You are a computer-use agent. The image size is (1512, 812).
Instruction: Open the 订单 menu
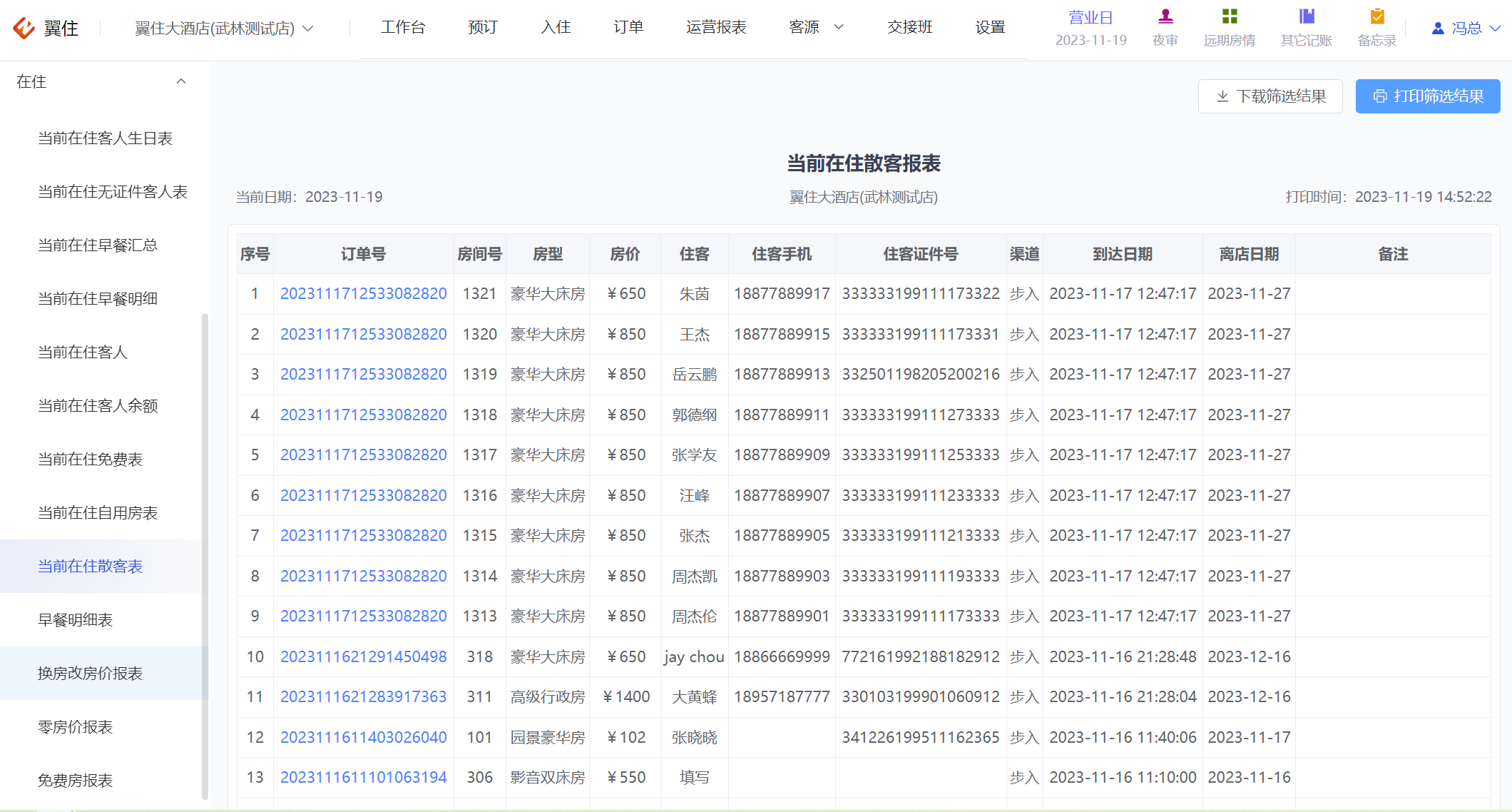click(628, 27)
